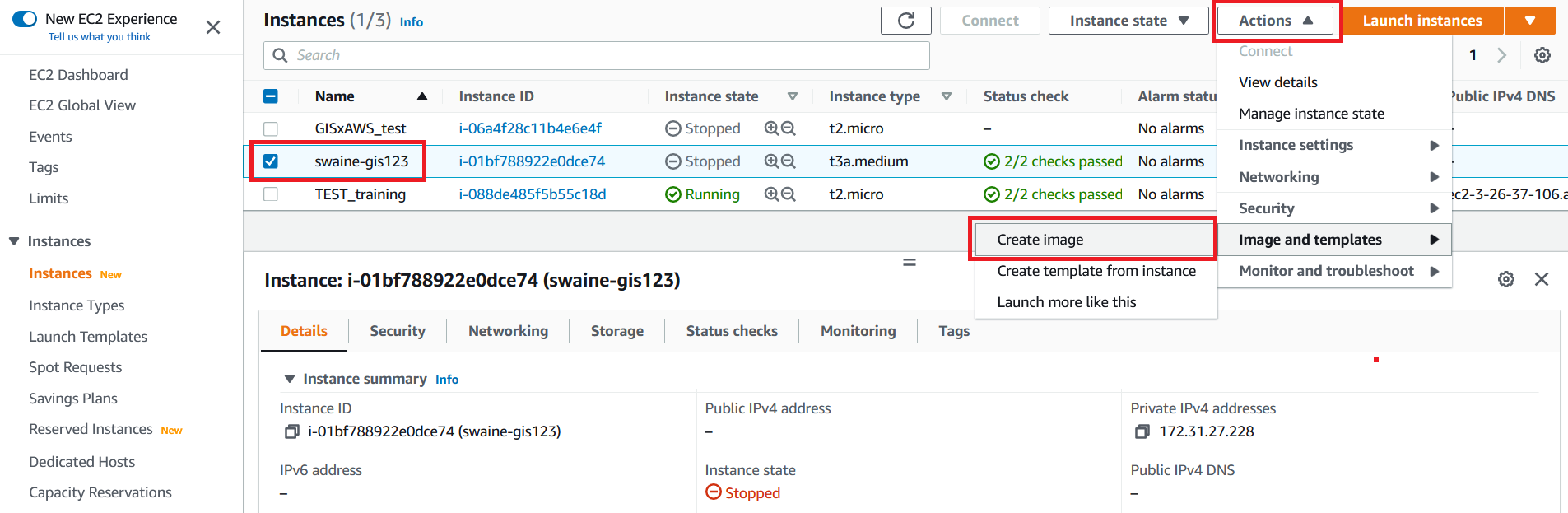
Task: Toggle select-all instances checkbox
Action: tap(271, 96)
